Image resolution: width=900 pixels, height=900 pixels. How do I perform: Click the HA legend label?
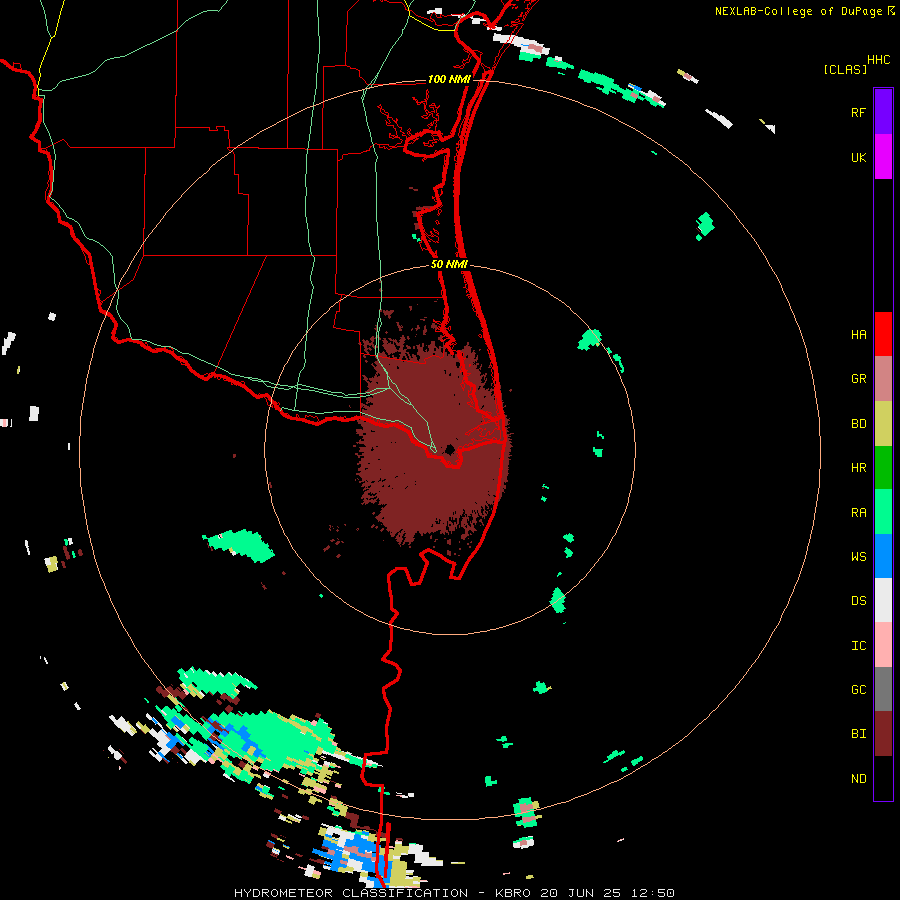858,334
